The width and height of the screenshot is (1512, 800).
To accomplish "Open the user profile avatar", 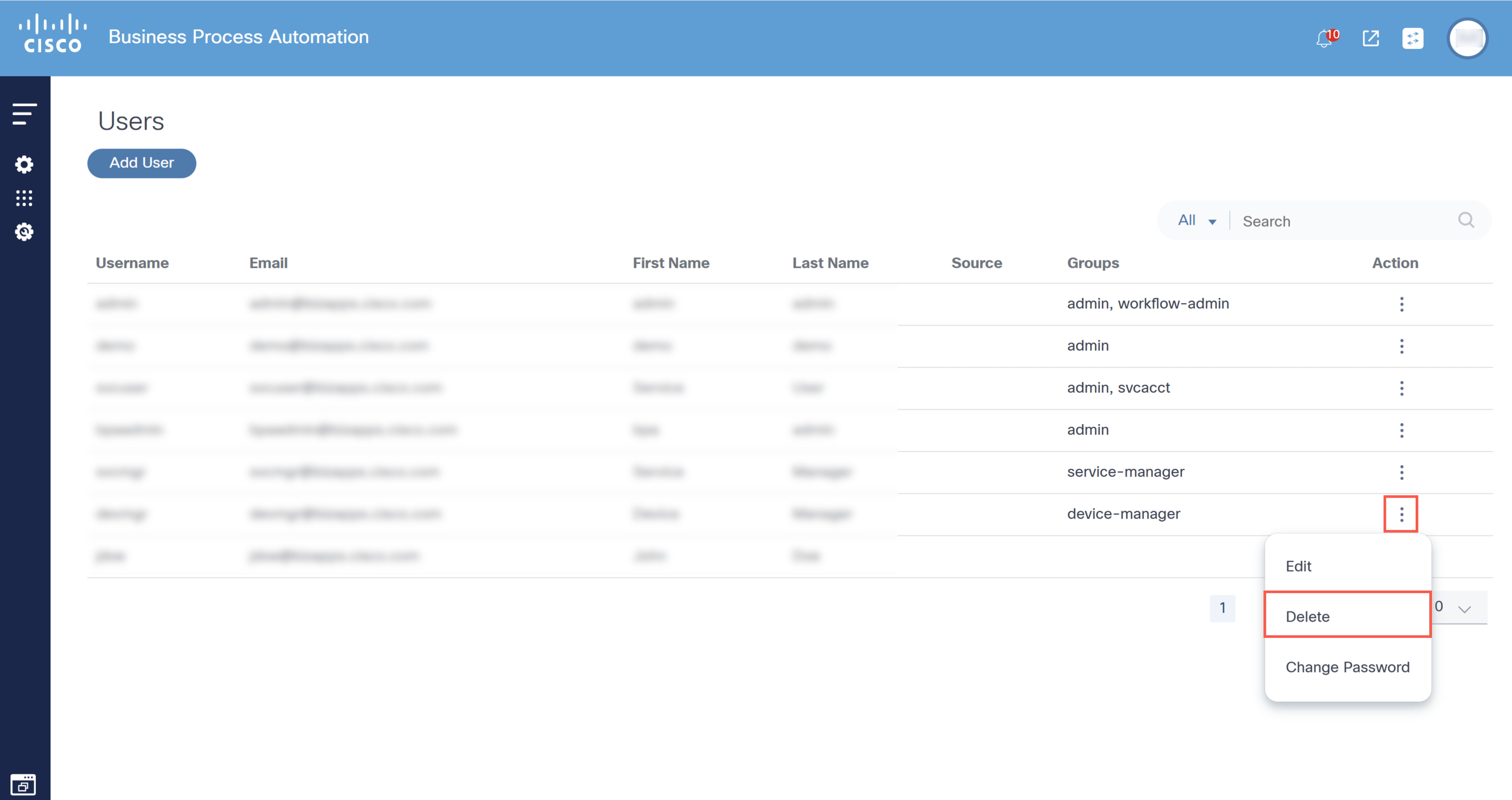I will point(1467,39).
